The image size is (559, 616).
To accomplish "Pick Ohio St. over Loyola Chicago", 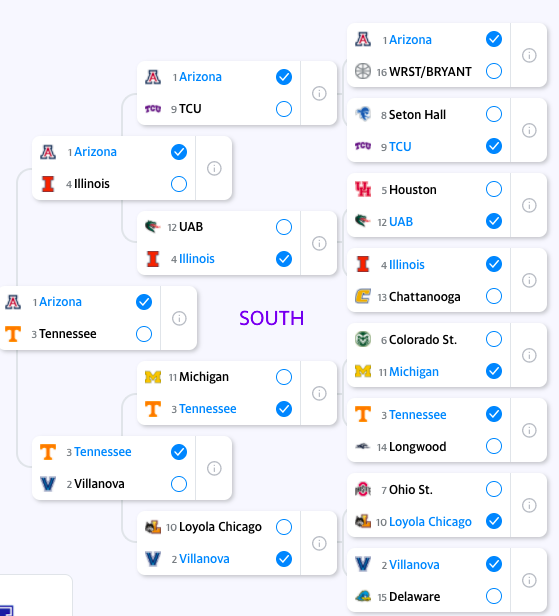I will coord(494,489).
